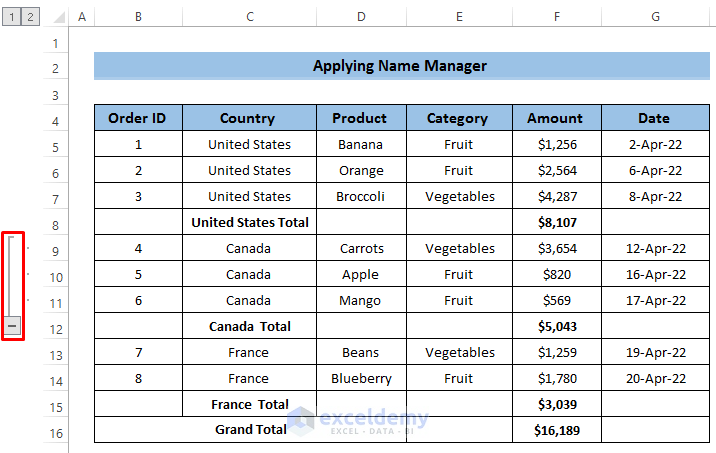Select column G header
Image resolution: width=716 pixels, height=453 pixels.
[x=655, y=17]
